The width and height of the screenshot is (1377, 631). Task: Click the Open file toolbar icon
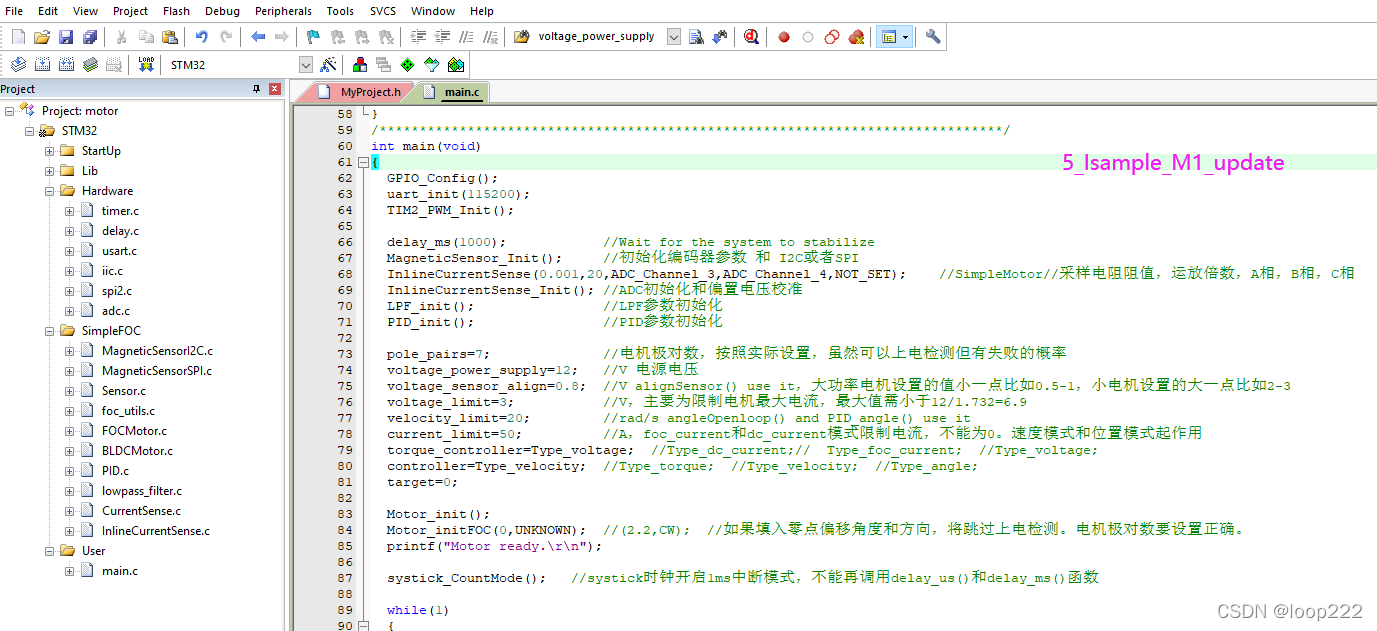coord(42,37)
